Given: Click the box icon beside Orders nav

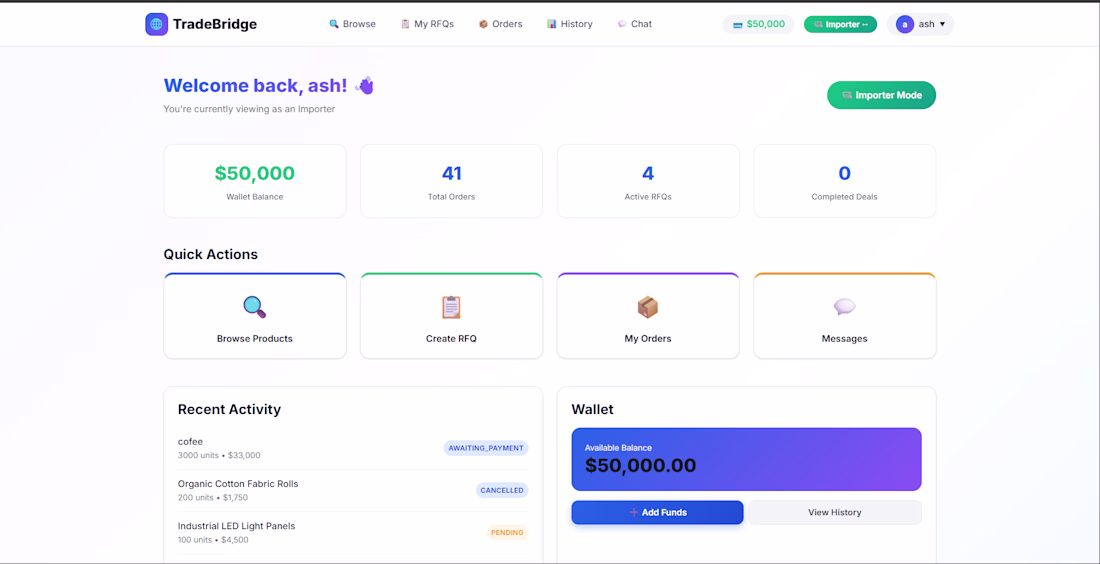Looking at the screenshot, I should click(x=483, y=24).
